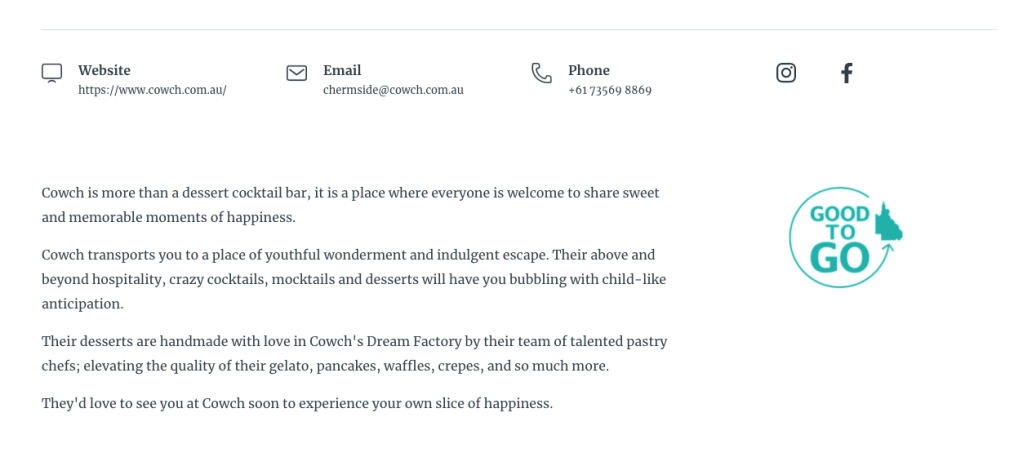The height and width of the screenshot is (475, 1023).
Task: Click the +61 73569 8869 phone number
Action: coord(610,90)
